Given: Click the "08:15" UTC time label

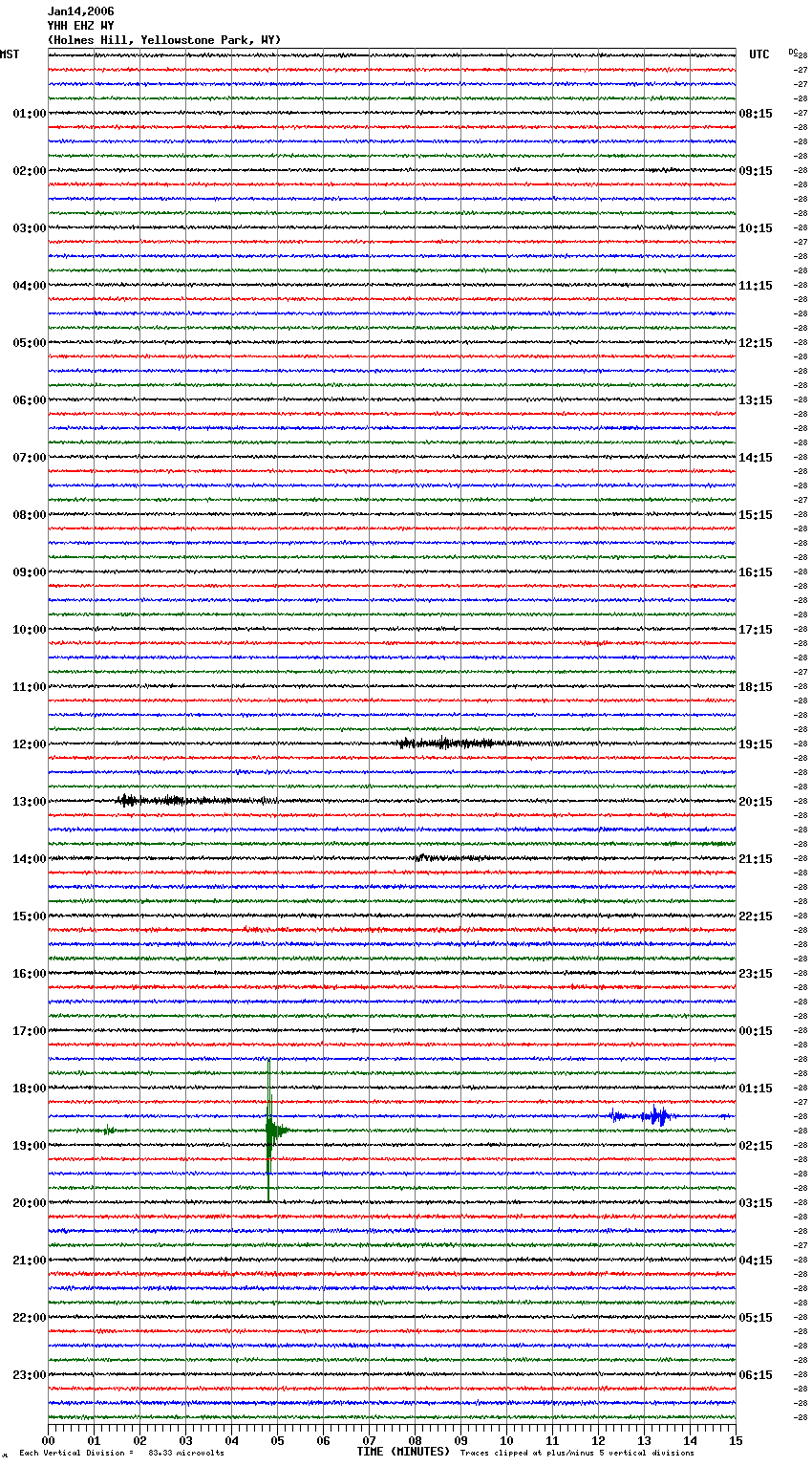Looking at the screenshot, I should click(x=756, y=114).
